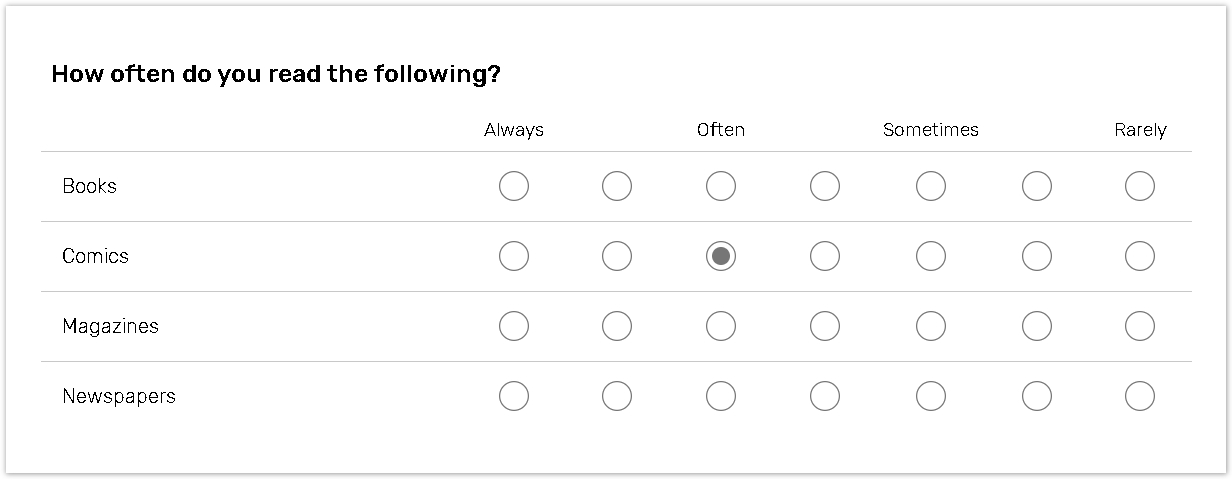Click the Sometimes column header
The width and height of the screenshot is (1232, 479).
pos(930,130)
